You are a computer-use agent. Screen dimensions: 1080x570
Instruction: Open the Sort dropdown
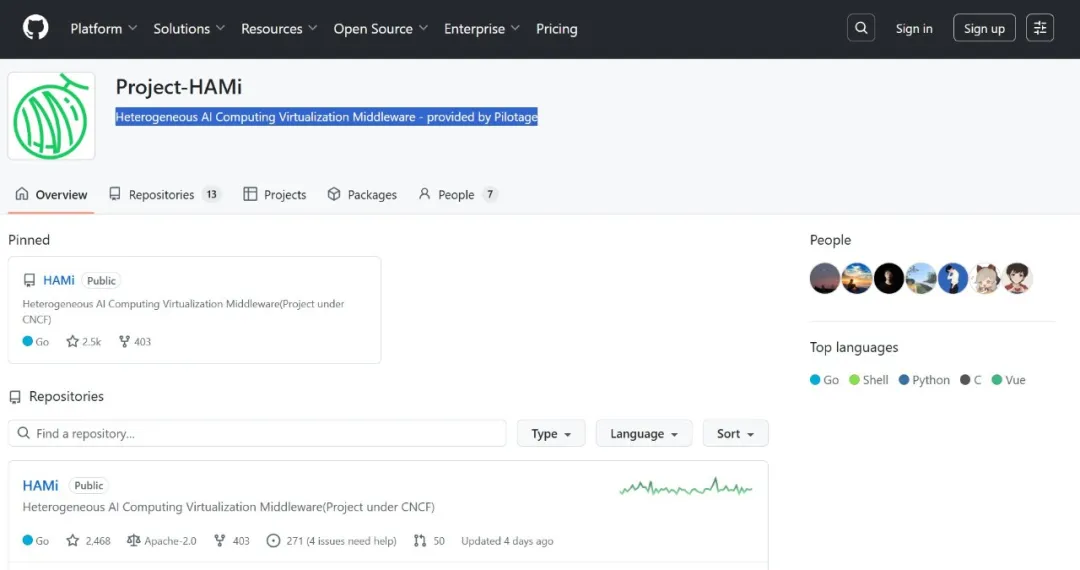[735, 434]
